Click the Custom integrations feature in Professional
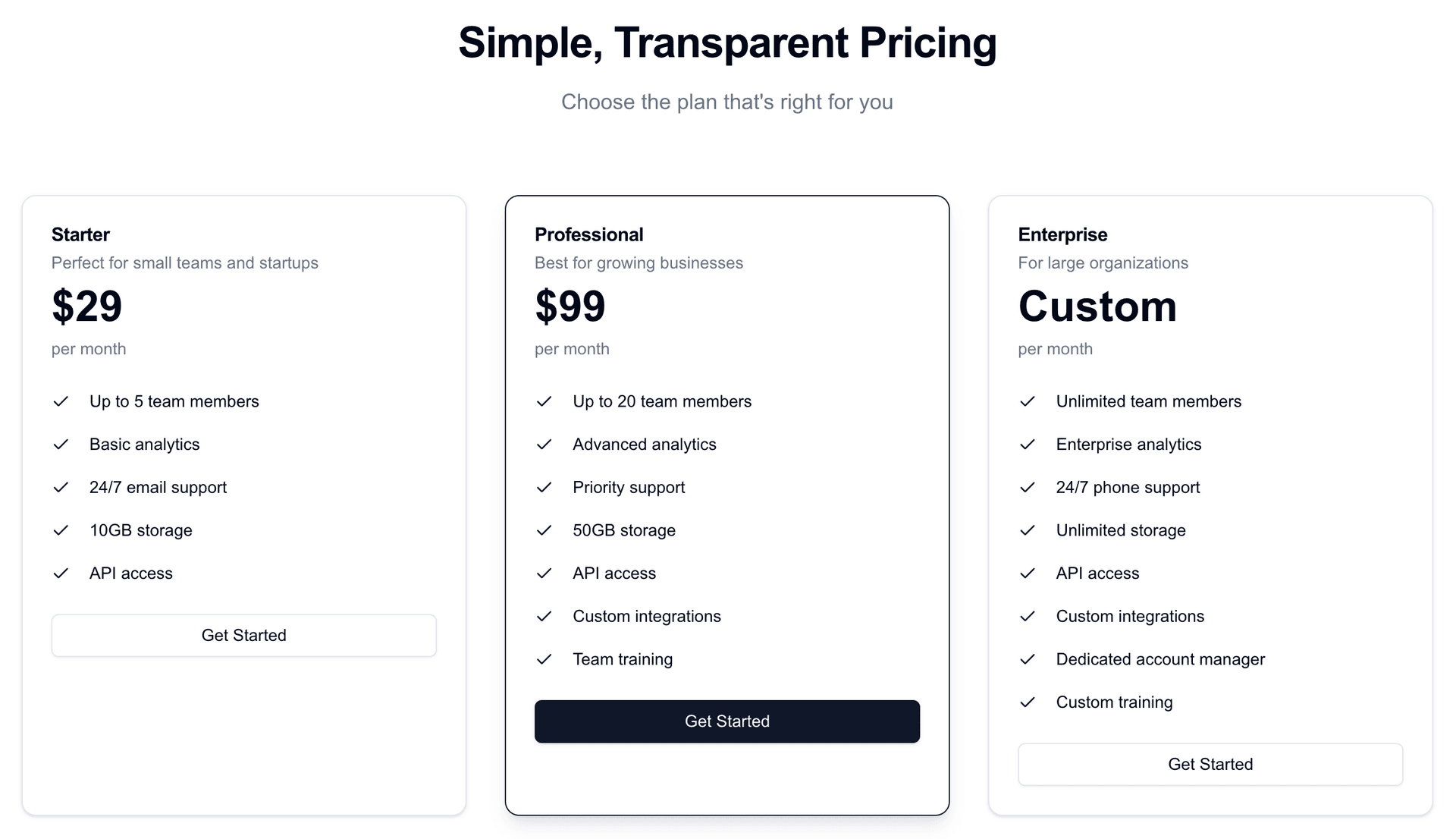This screenshot has height=839, width=1456. tap(646, 616)
